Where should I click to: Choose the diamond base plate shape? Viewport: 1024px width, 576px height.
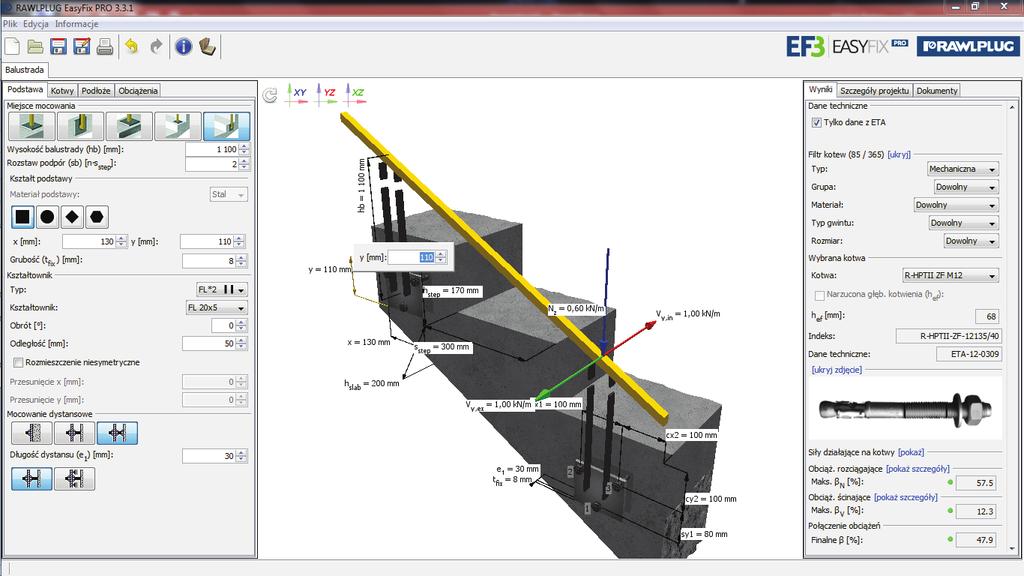[x=72, y=217]
